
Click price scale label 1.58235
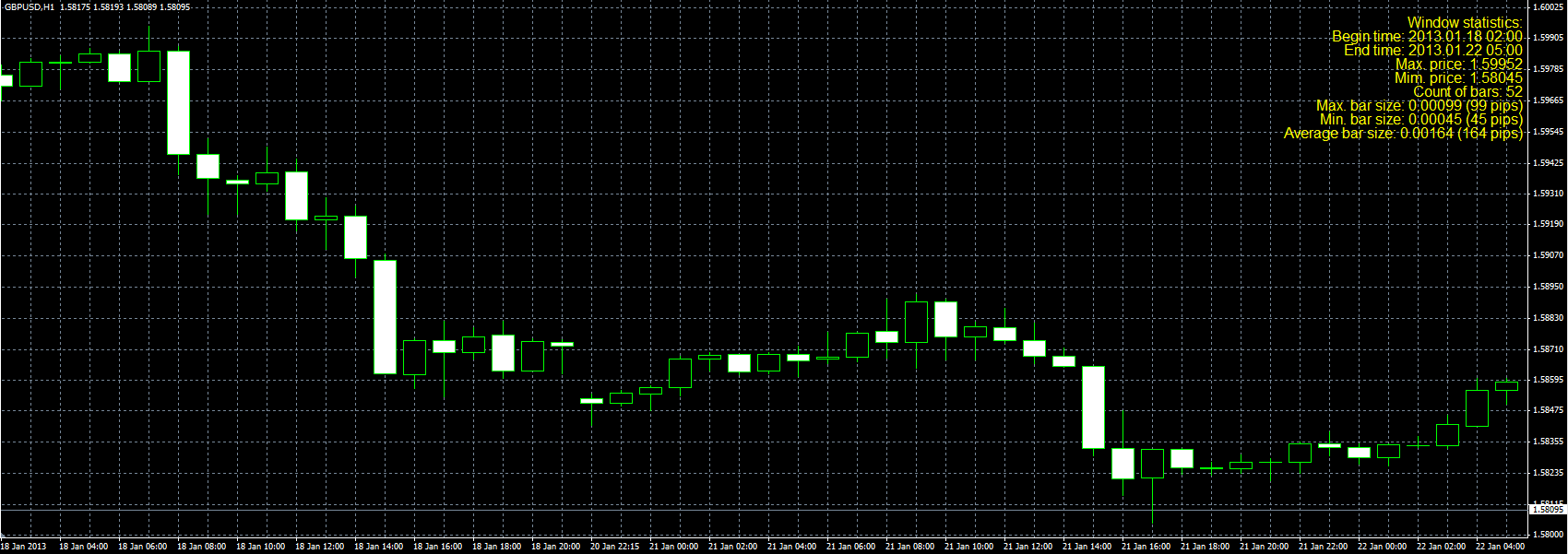1549,473
